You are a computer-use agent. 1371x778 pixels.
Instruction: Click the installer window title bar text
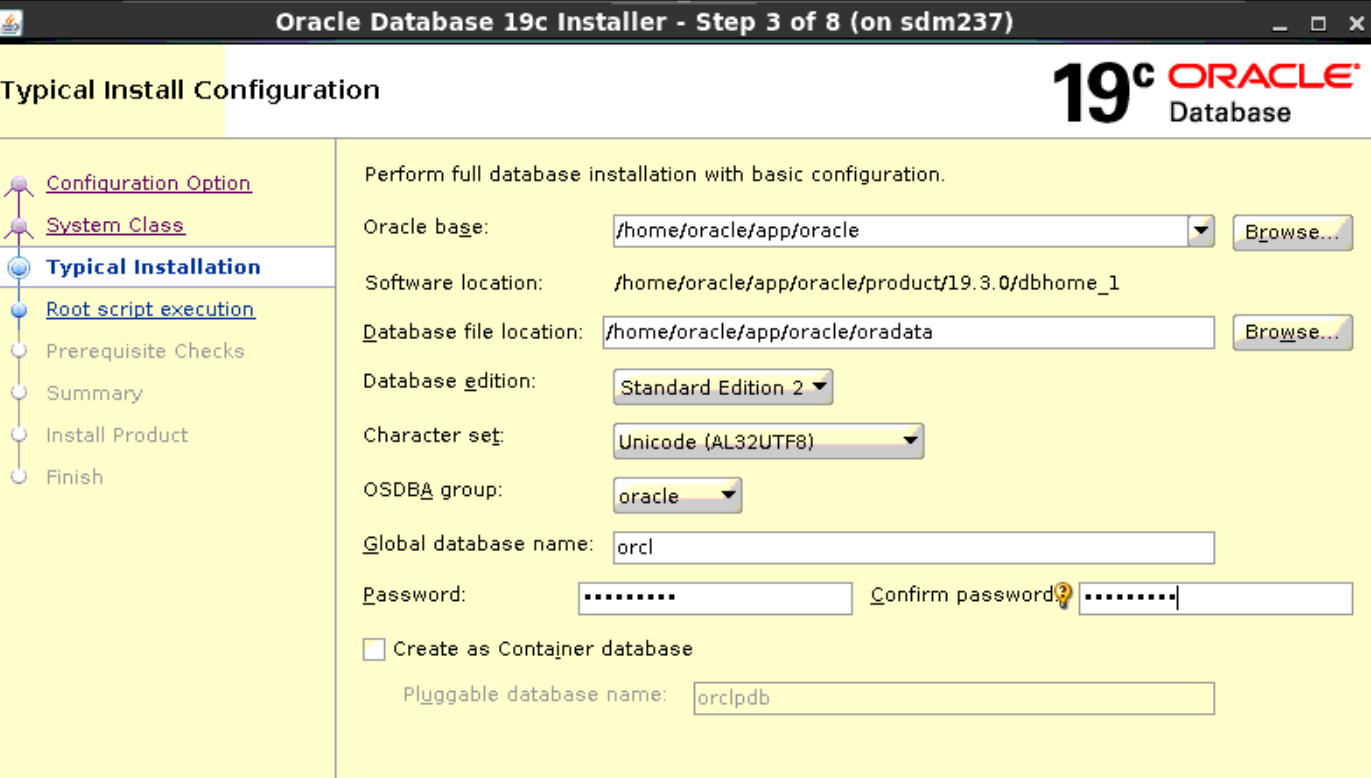pyautogui.click(x=644, y=22)
